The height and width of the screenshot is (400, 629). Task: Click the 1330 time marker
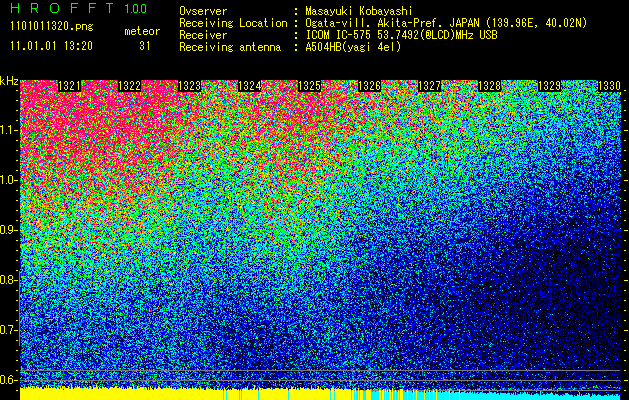[x=609, y=86]
